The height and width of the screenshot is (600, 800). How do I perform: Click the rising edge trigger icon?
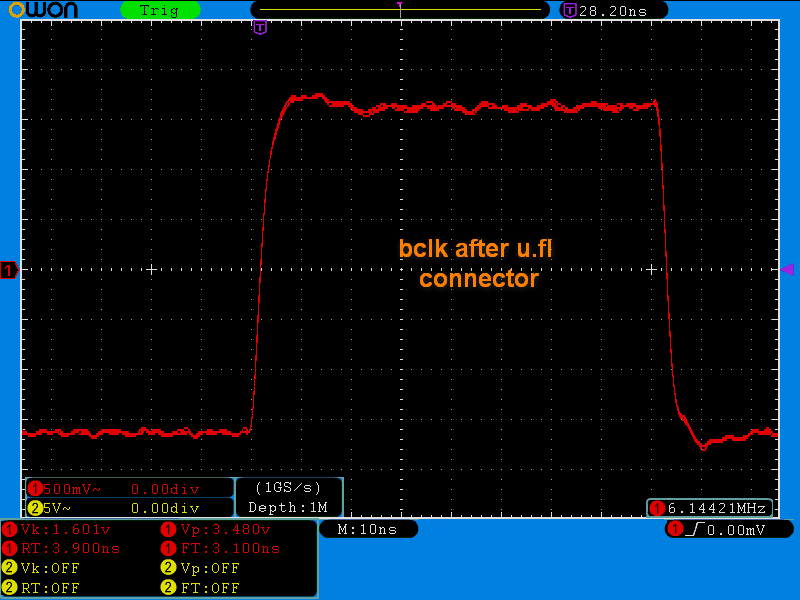(695, 530)
